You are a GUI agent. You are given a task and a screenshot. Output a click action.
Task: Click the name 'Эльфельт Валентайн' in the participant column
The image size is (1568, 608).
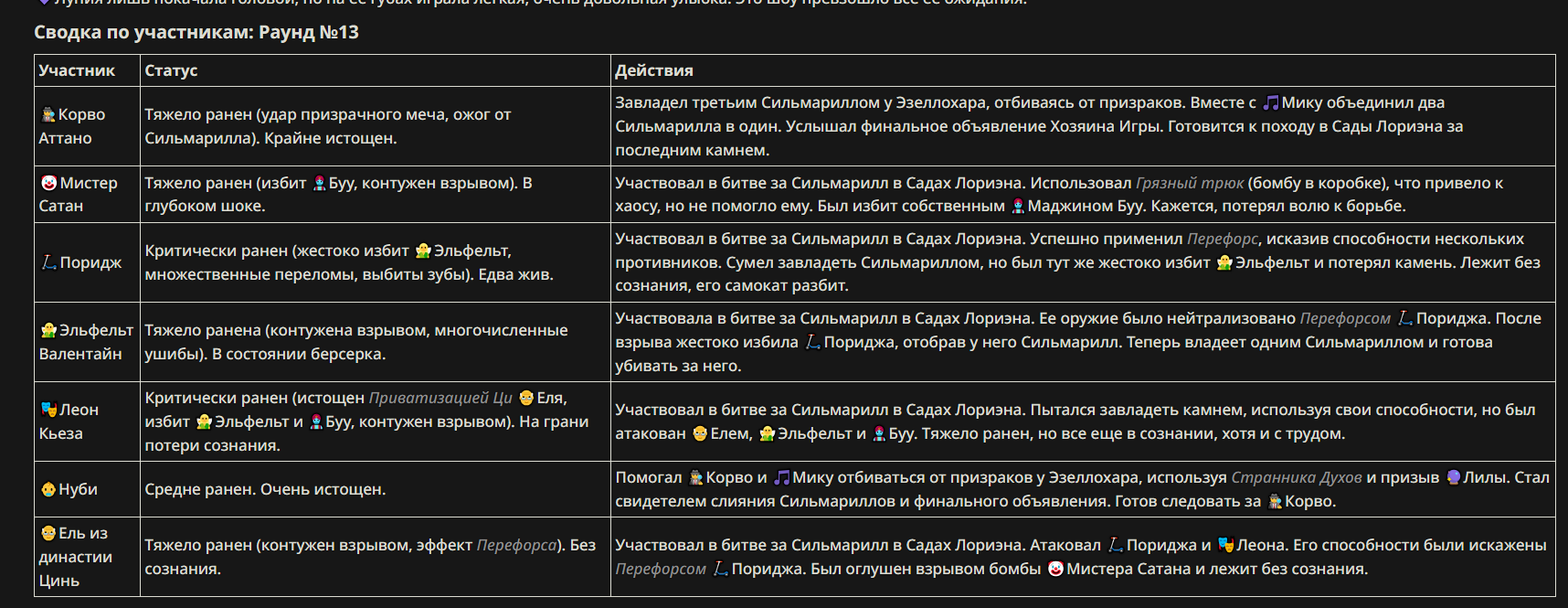87,342
